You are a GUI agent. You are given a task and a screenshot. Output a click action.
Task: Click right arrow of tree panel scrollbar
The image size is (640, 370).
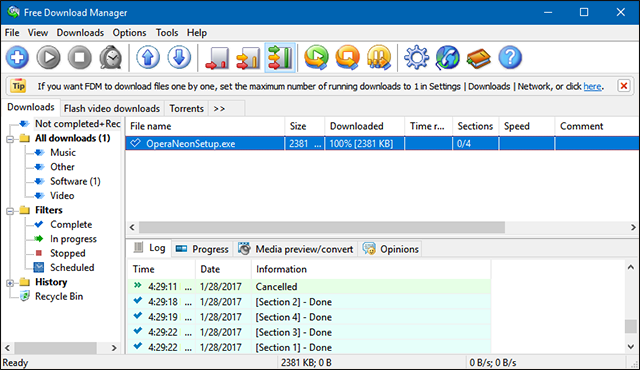(x=114, y=348)
